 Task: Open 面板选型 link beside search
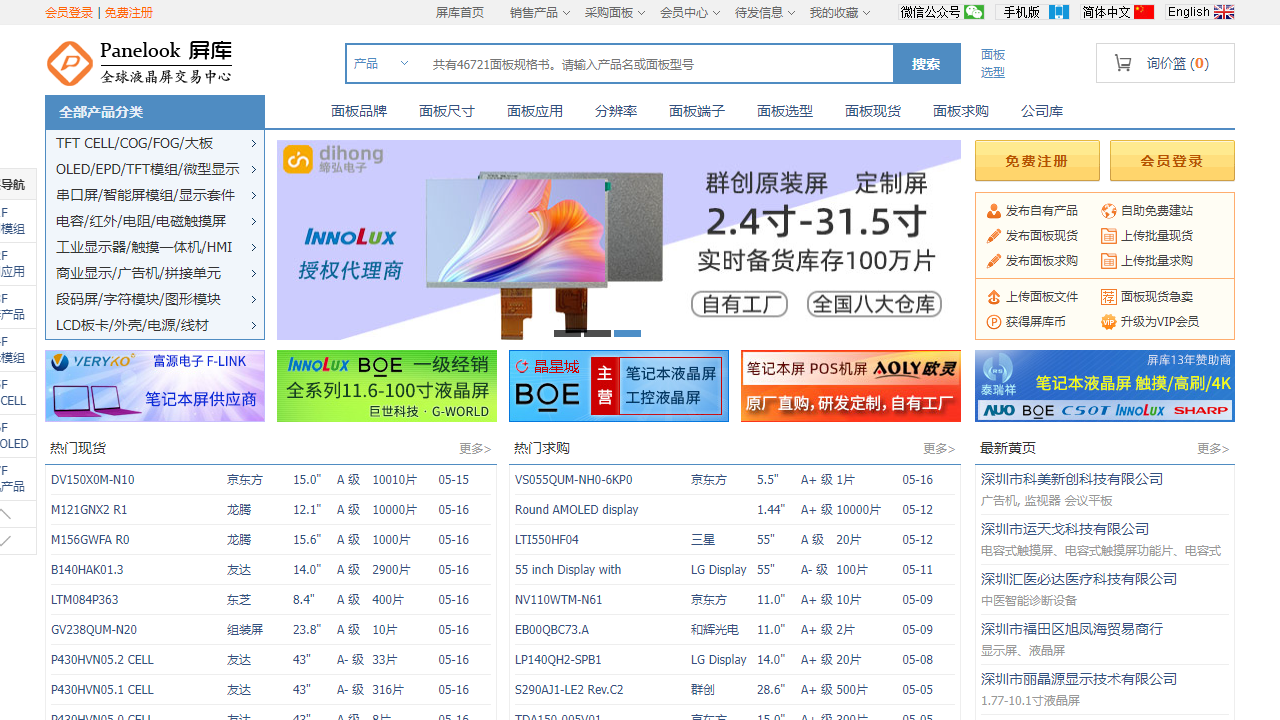[993, 63]
